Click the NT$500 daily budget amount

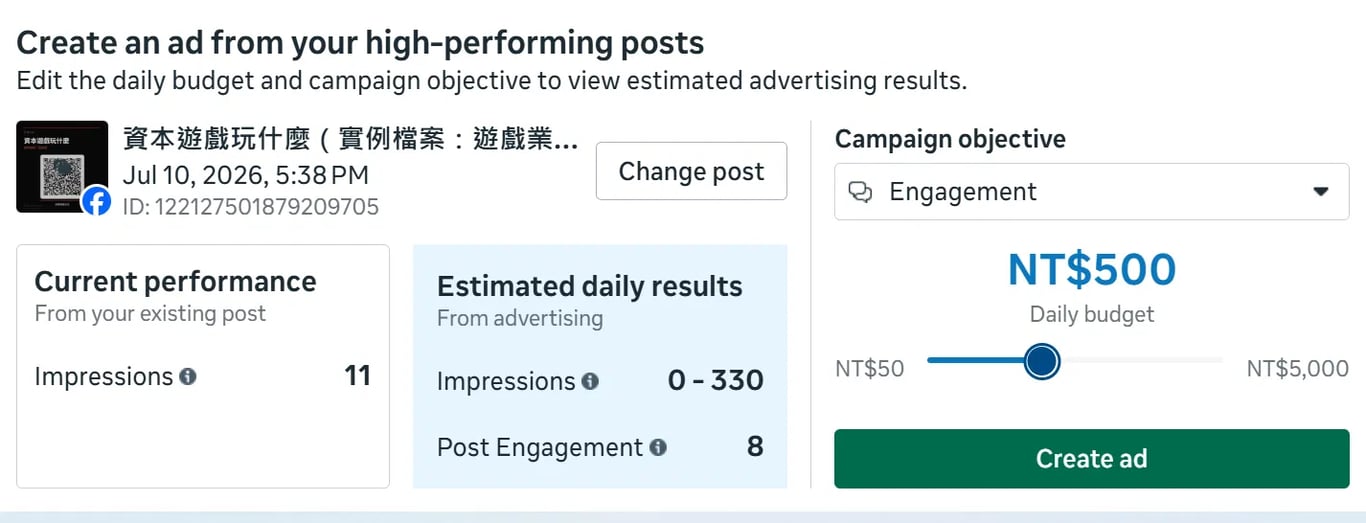(x=1092, y=270)
